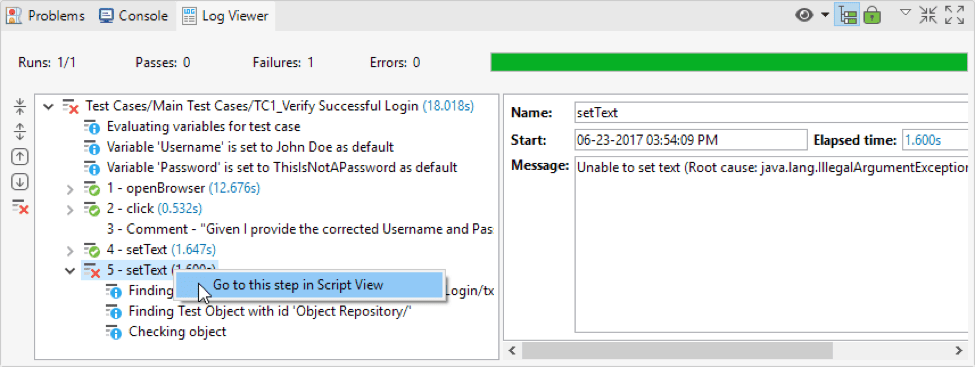Click the Collapse All icon in left toolbar
The image size is (975, 367).
[x=20, y=107]
